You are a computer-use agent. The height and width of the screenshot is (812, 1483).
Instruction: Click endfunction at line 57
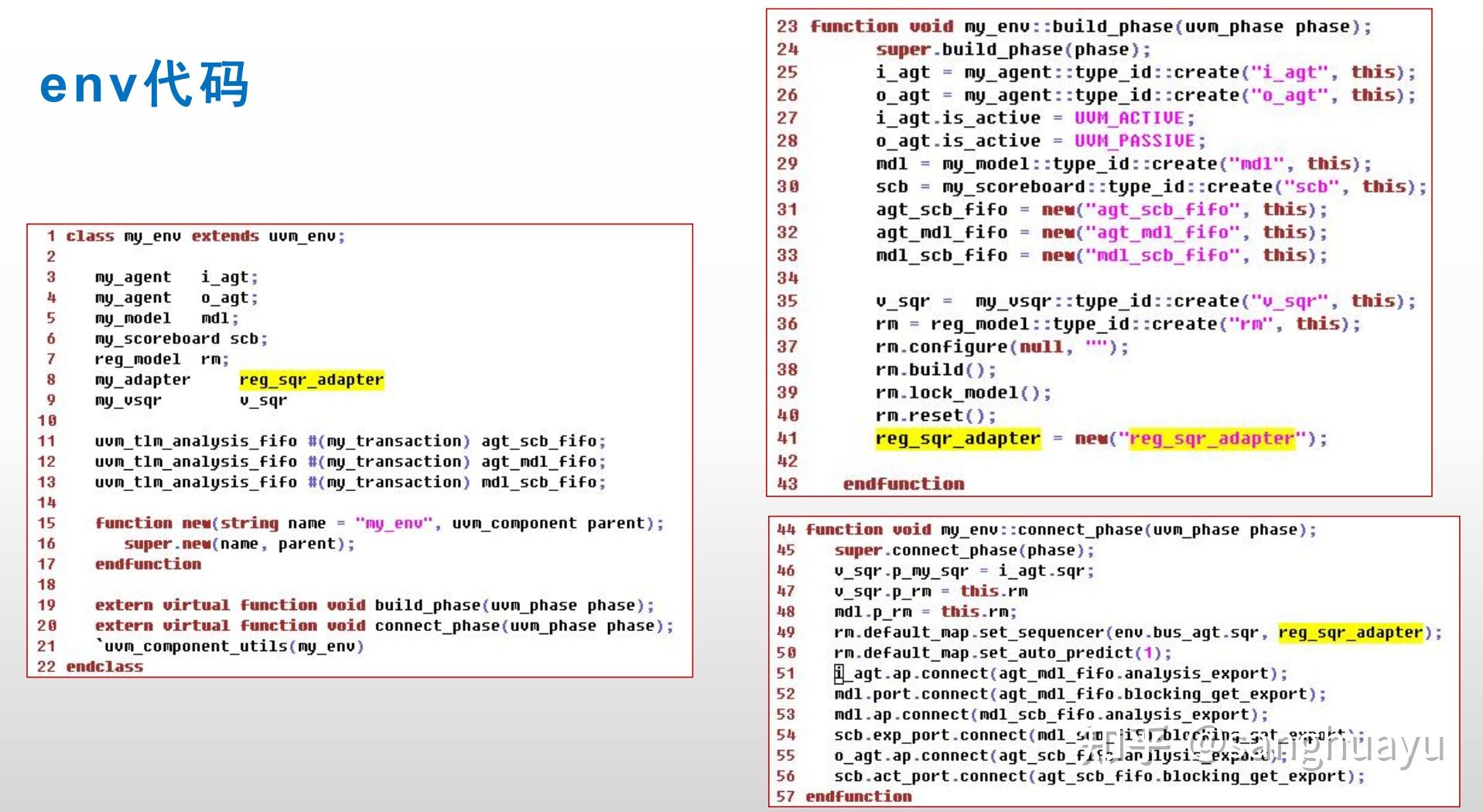[x=859, y=796]
